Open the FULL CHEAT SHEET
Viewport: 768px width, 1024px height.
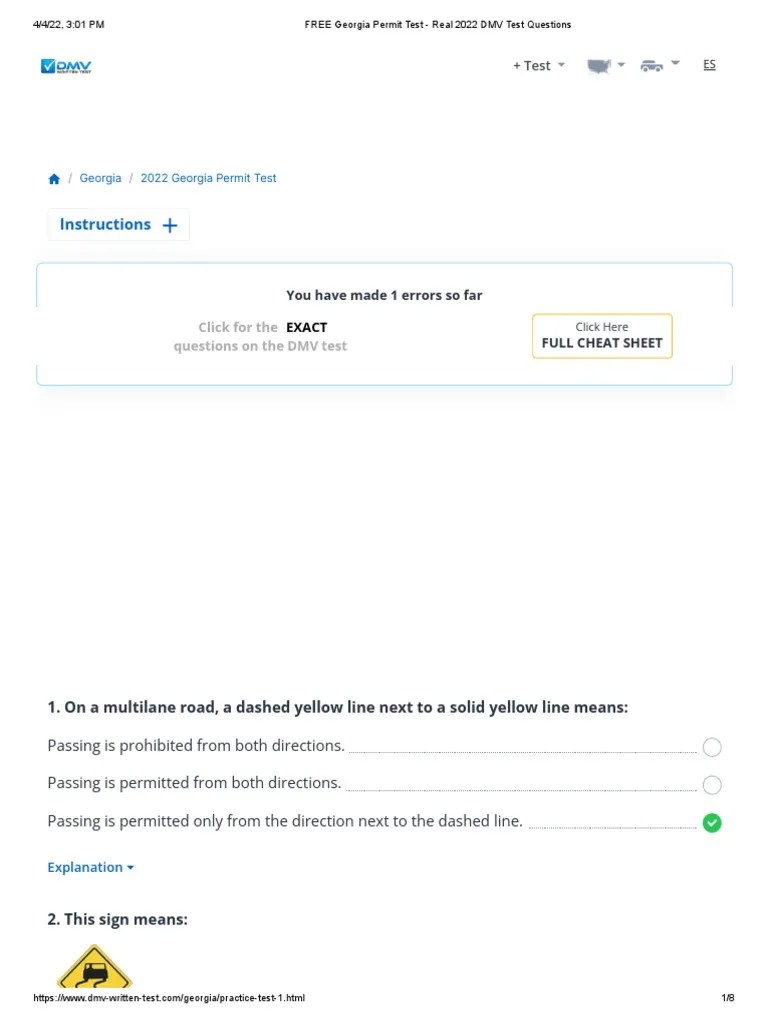(601, 336)
